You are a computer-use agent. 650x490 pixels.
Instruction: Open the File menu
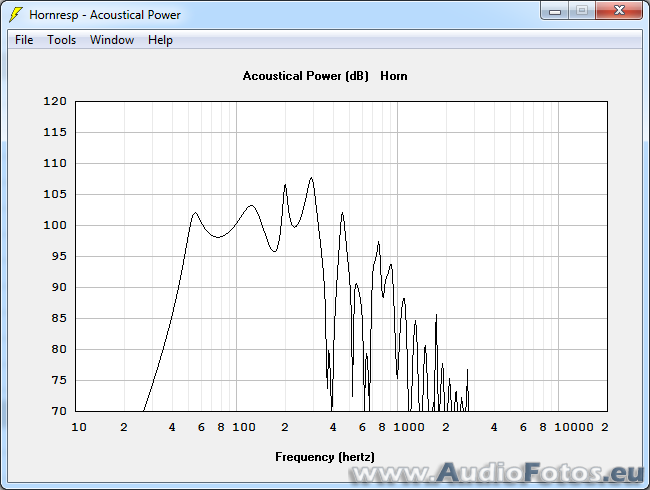point(24,40)
